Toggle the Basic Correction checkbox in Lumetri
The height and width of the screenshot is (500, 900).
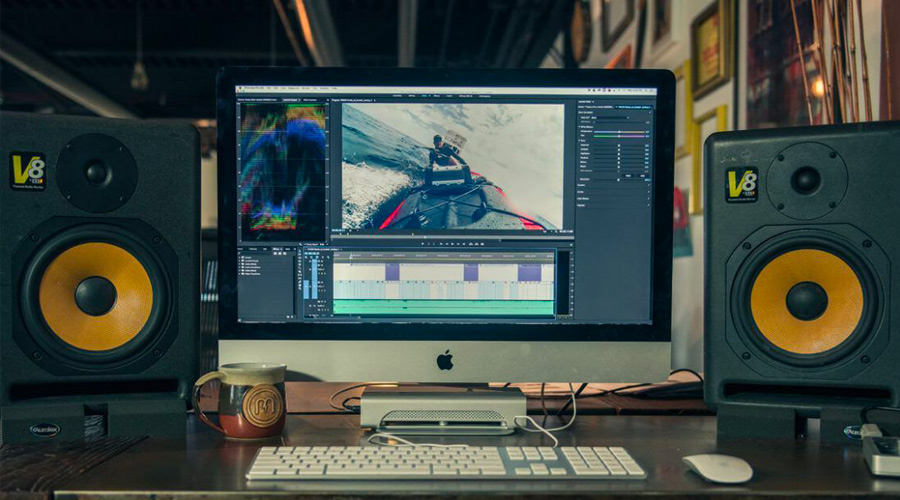click(x=648, y=110)
